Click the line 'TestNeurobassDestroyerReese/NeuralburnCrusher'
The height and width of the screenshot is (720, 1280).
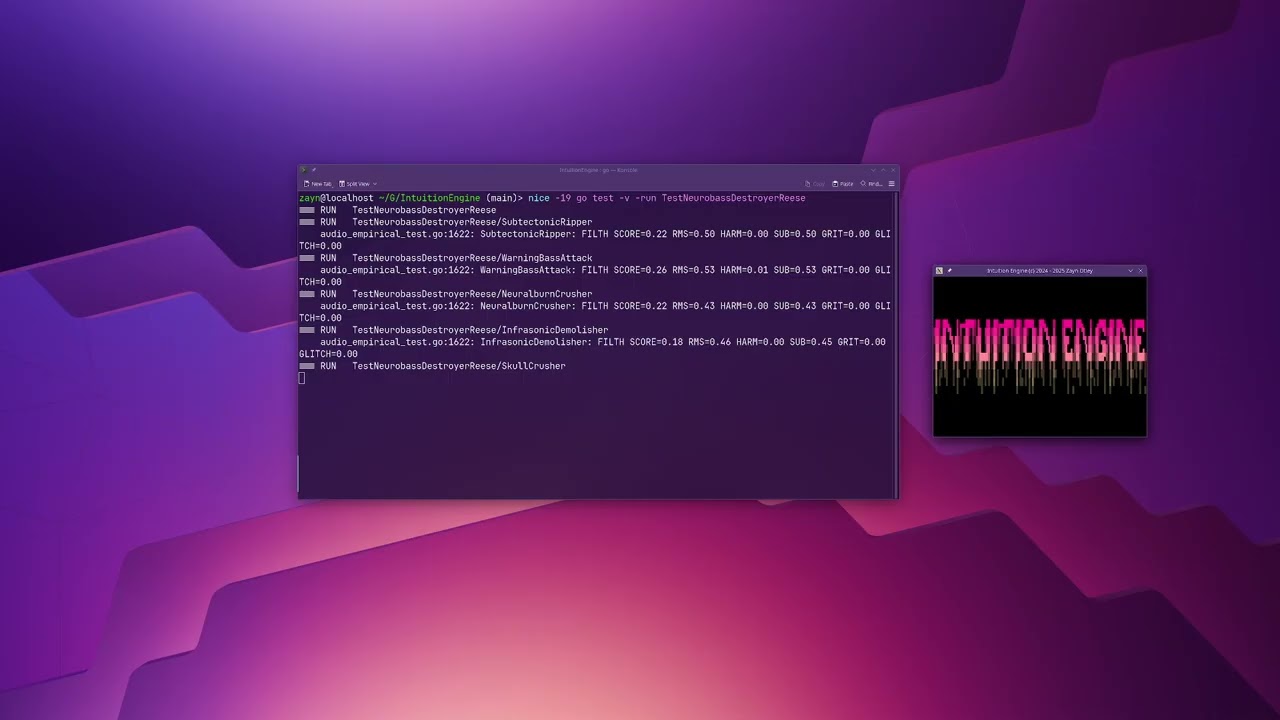[x=472, y=294]
